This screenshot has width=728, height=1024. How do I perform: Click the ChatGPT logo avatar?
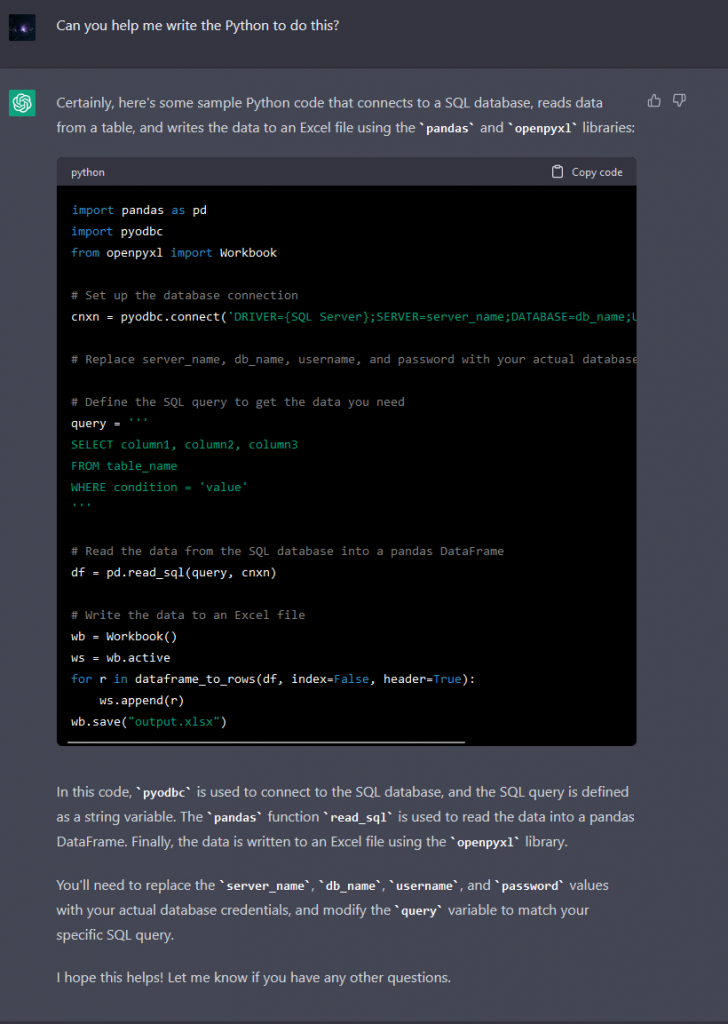(x=22, y=103)
